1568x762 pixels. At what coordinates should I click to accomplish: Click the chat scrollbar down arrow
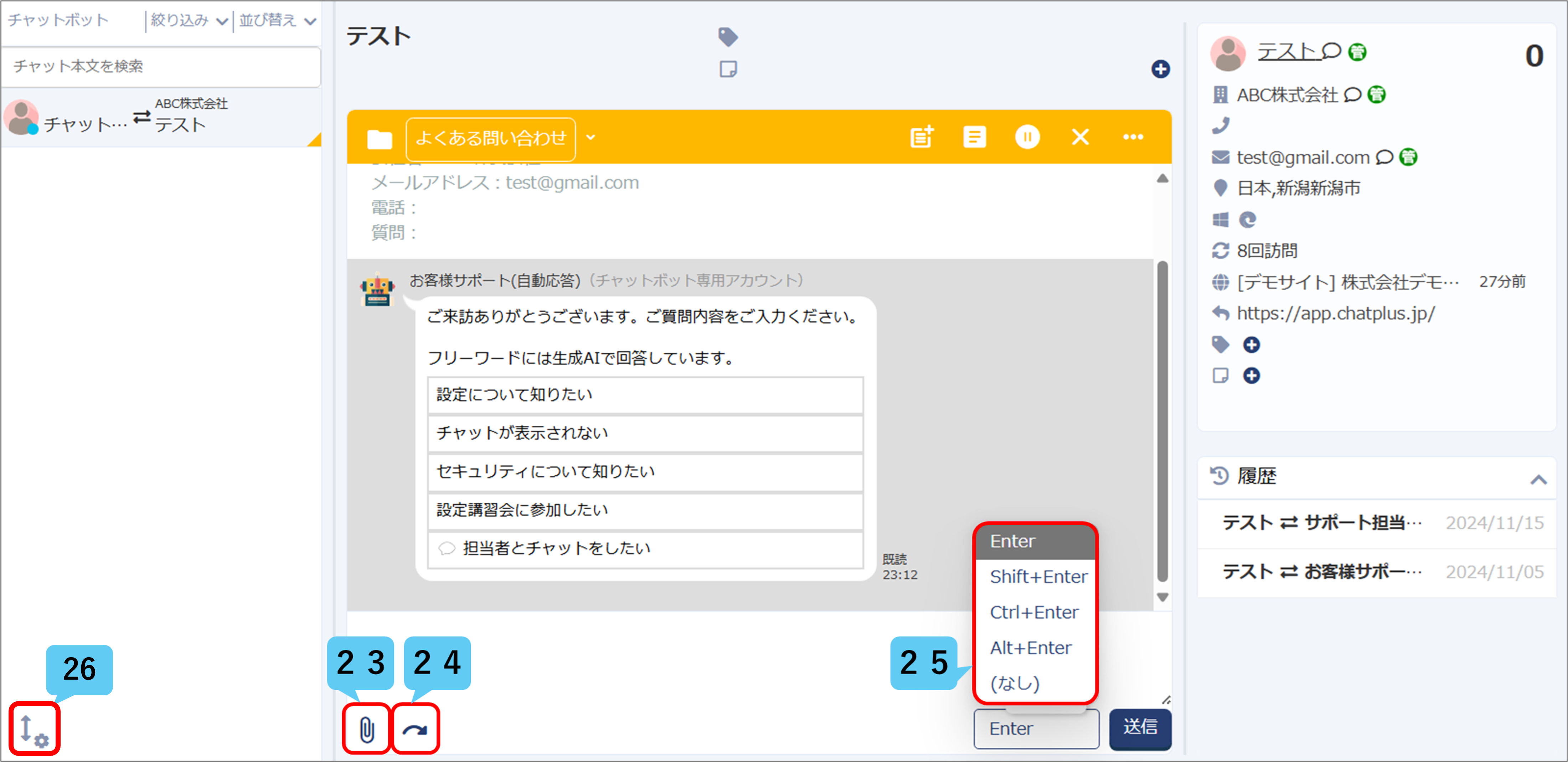(x=1162, y=597)
